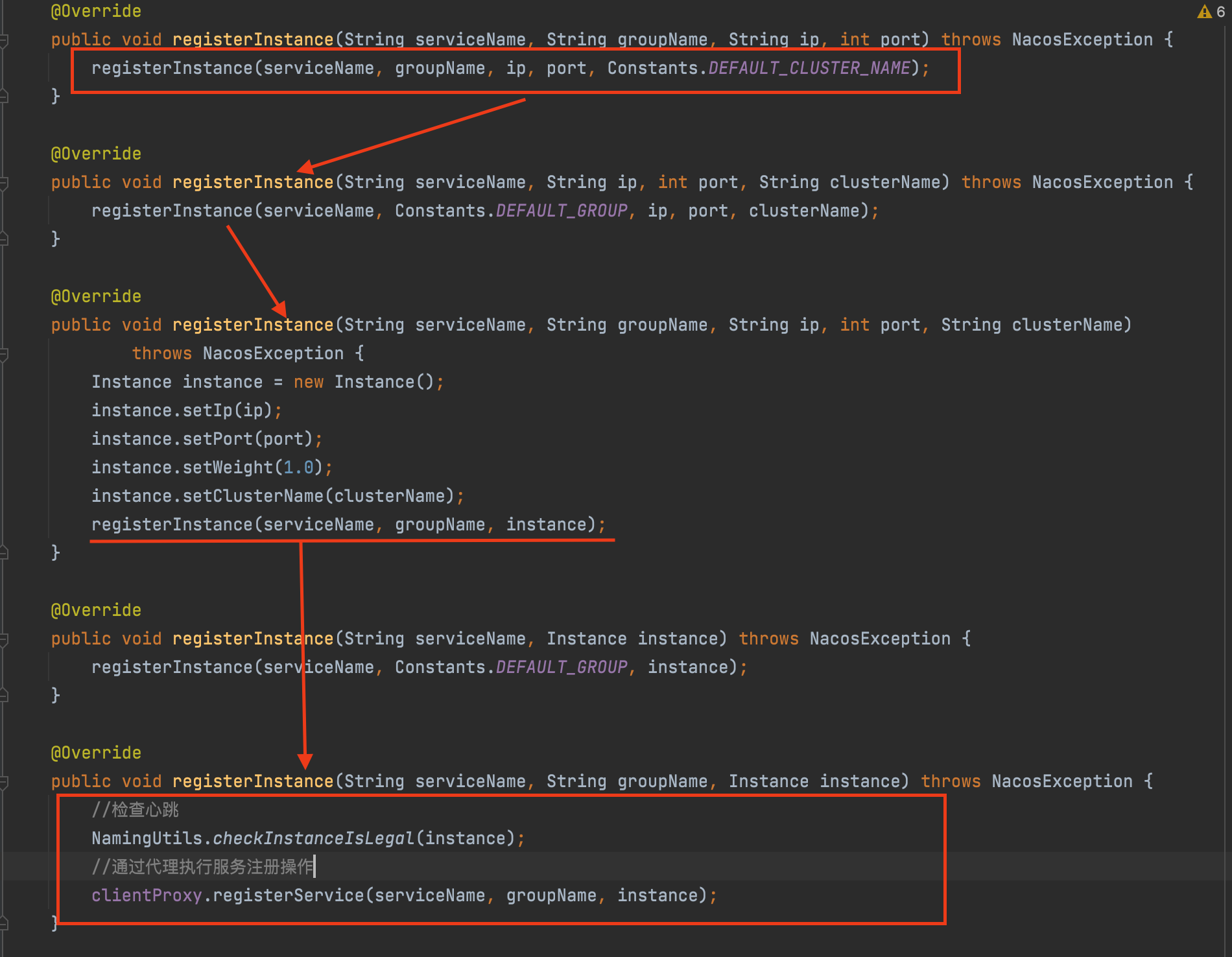Click the checkInstanceIsLegal method call
The height and width of the screenshot is (957, 1232).
point(313,838)
